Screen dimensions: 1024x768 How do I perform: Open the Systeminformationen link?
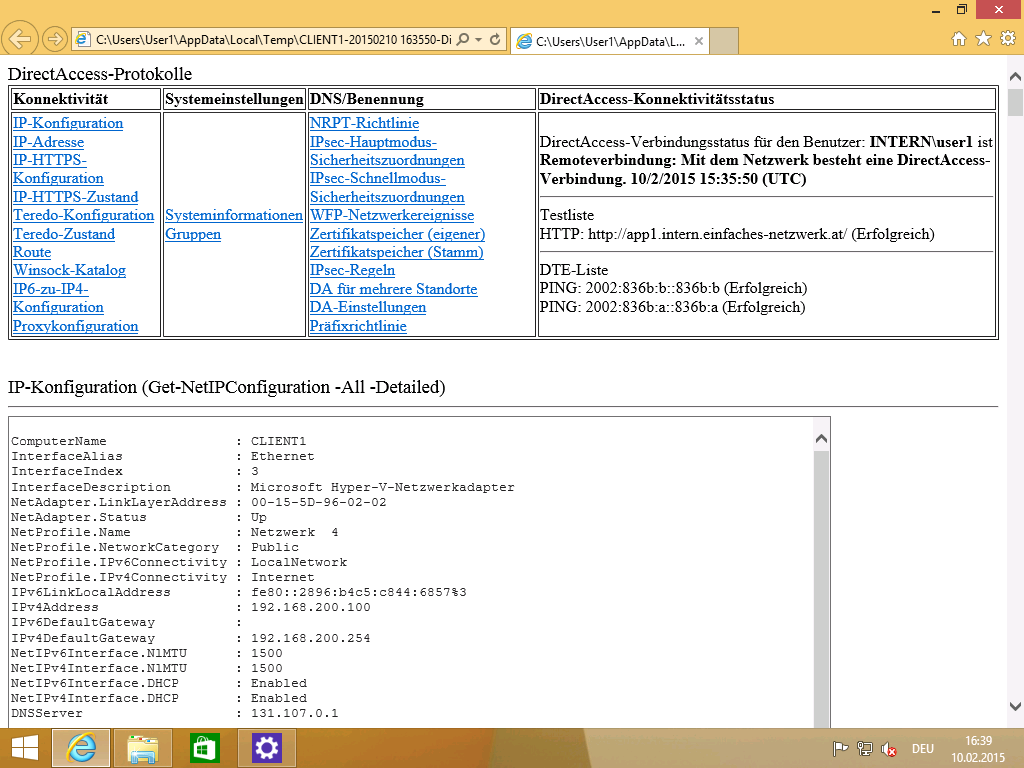[x=234, y=215]
